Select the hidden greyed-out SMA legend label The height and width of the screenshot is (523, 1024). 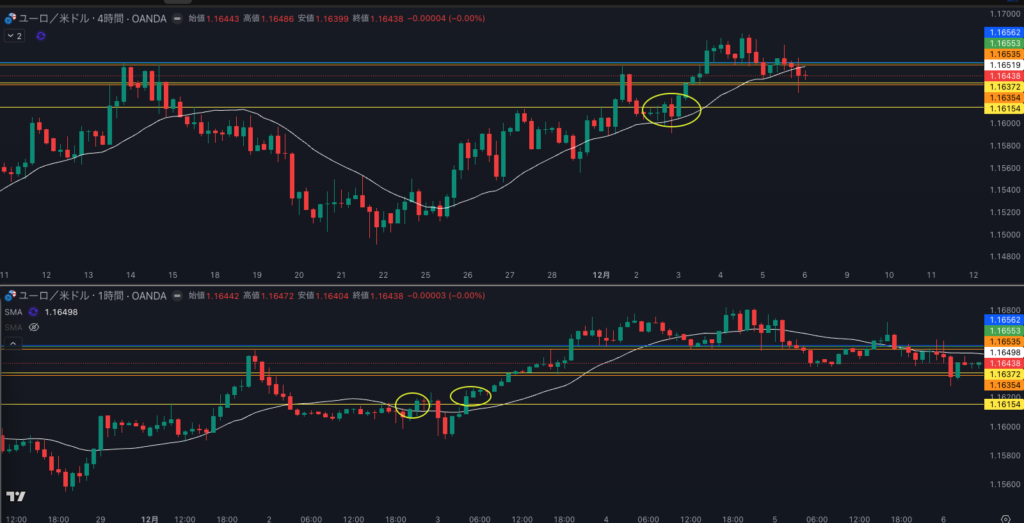coord(12,327)
